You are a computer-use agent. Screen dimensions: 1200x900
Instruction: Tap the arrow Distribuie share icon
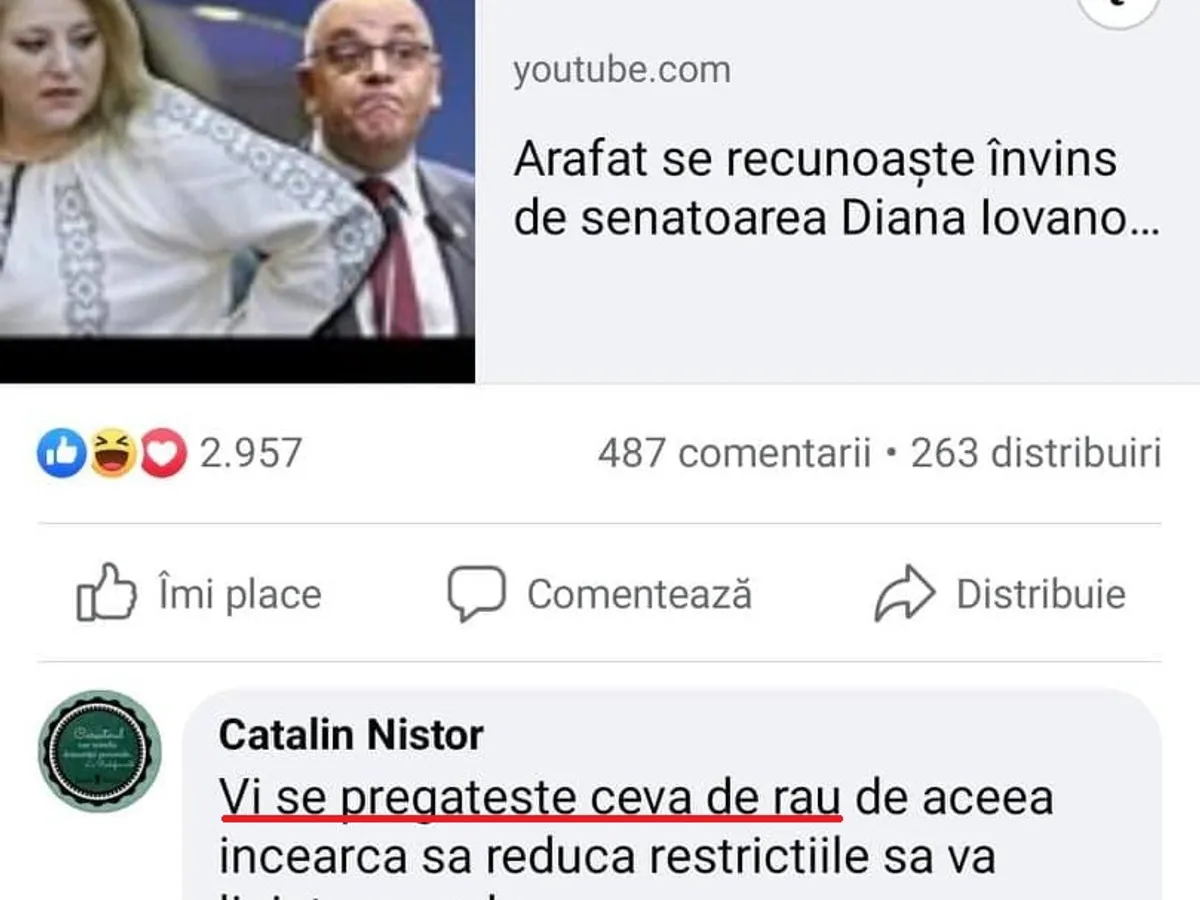tap(905, 593)
